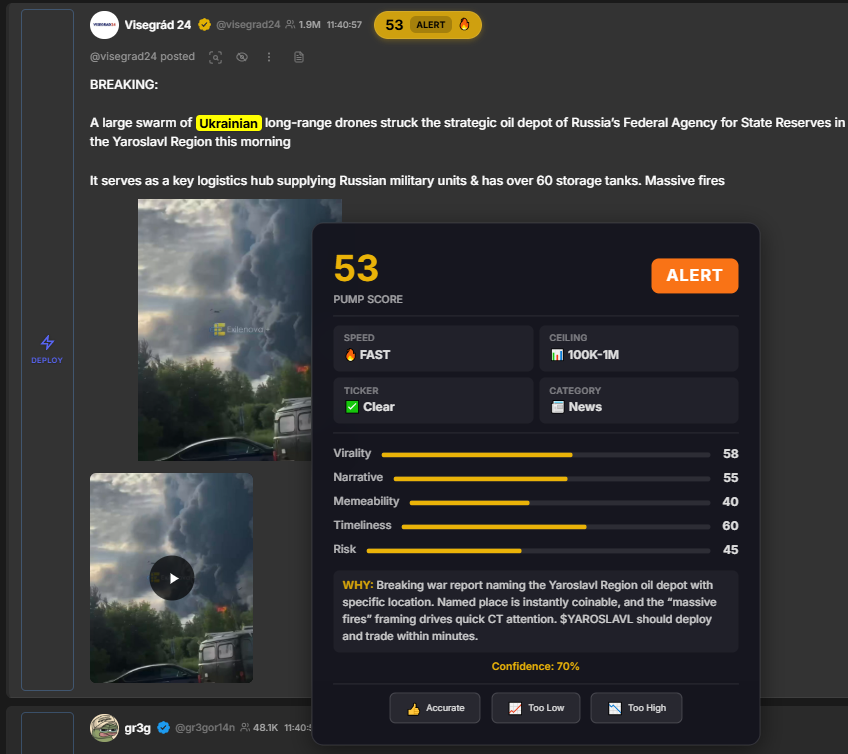Click the chart icon beside 100K-1M
Image resolution: width=848 pixels, height=754 pixels.
(557, 355)
